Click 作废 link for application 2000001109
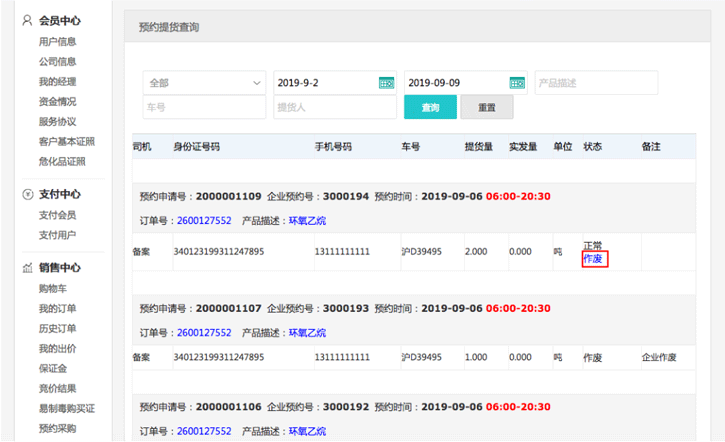 (593, 259)
